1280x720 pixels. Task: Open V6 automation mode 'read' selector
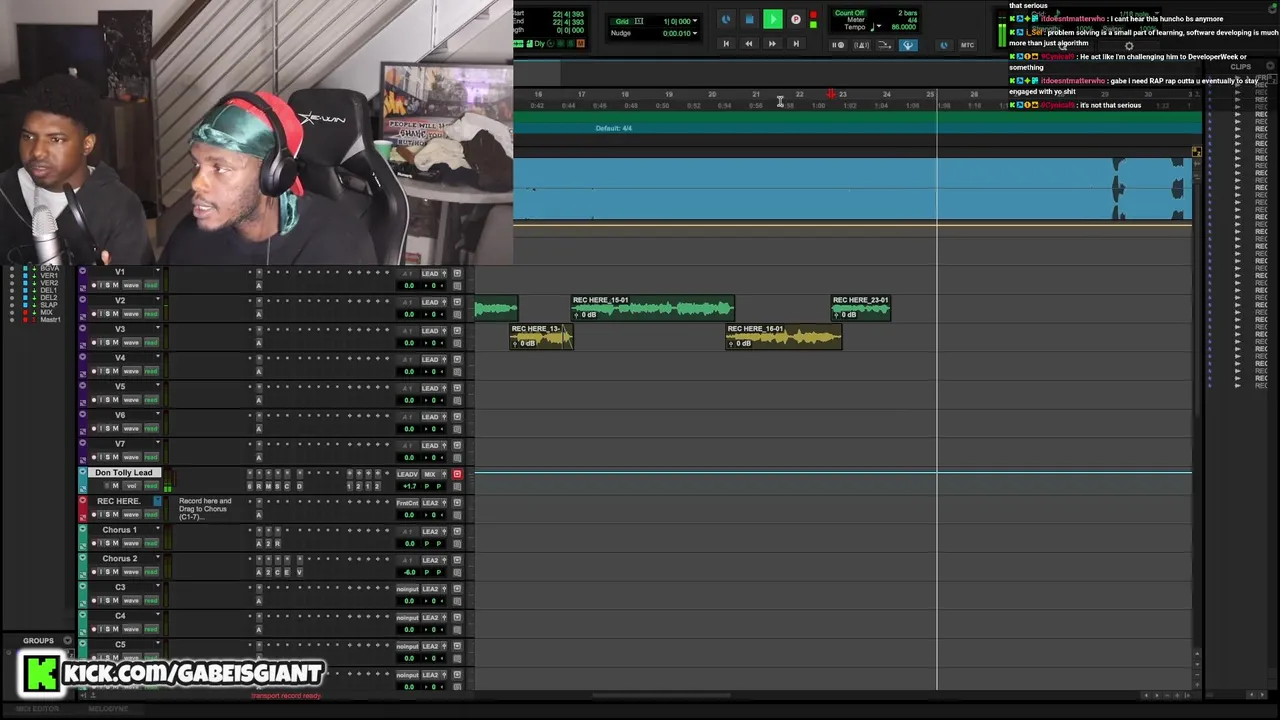151,429
